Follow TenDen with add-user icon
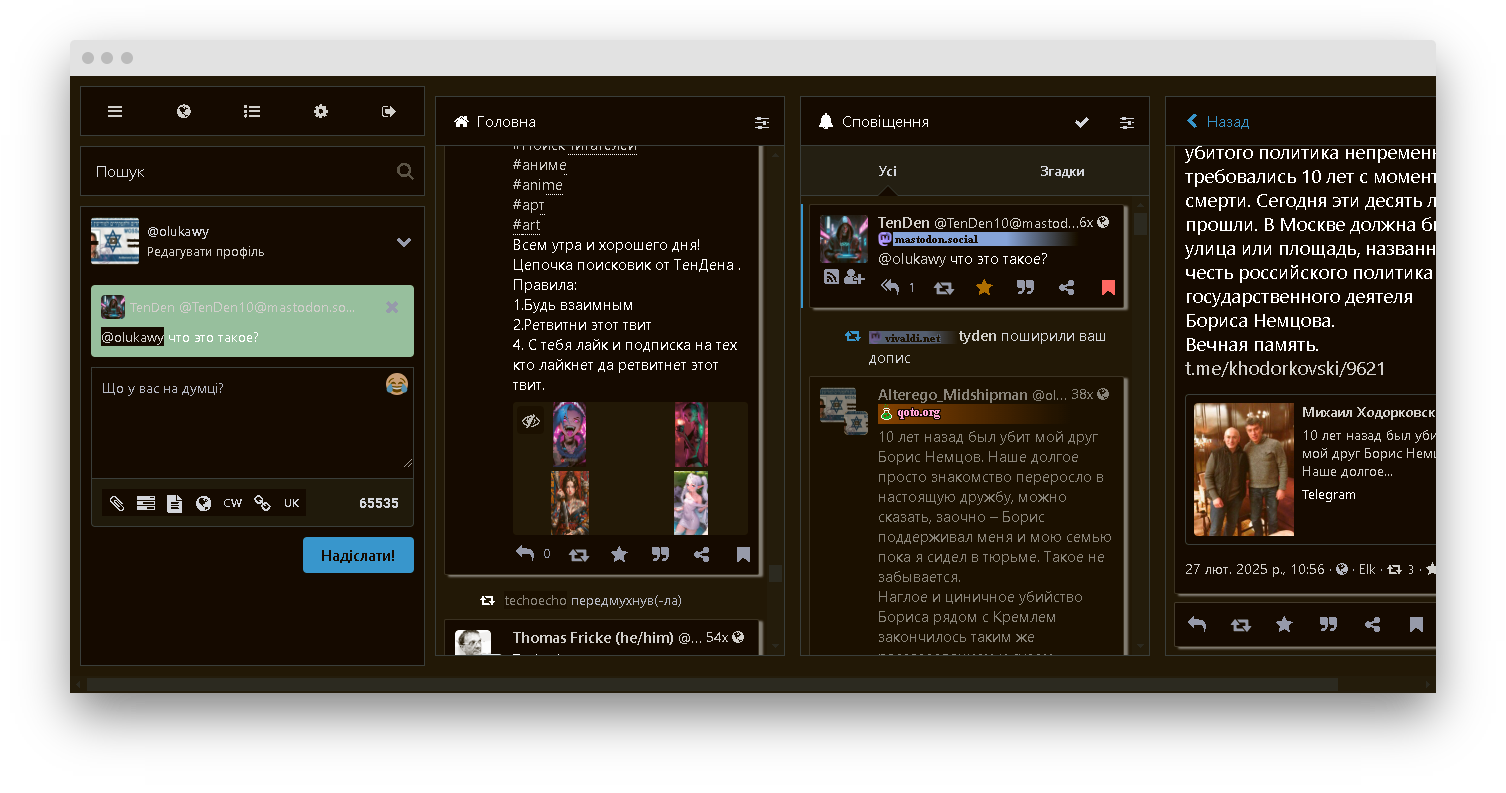1506x793 pixels. 854,277
